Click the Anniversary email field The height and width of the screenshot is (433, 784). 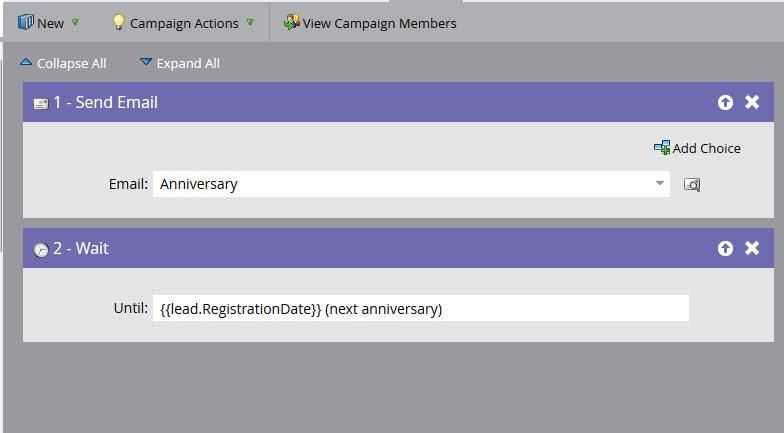[400, 183]
